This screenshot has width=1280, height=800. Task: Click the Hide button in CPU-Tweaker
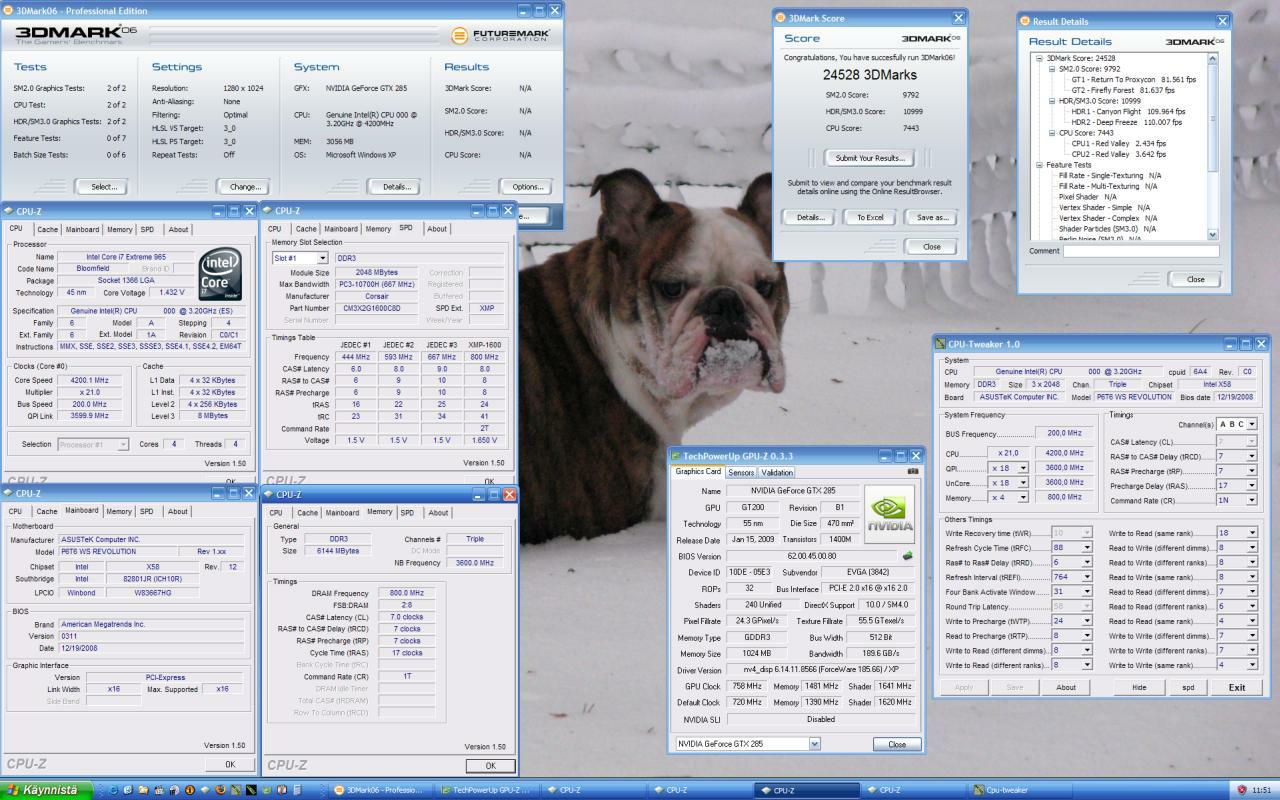pyautogui.click(x=1139, y=687)
